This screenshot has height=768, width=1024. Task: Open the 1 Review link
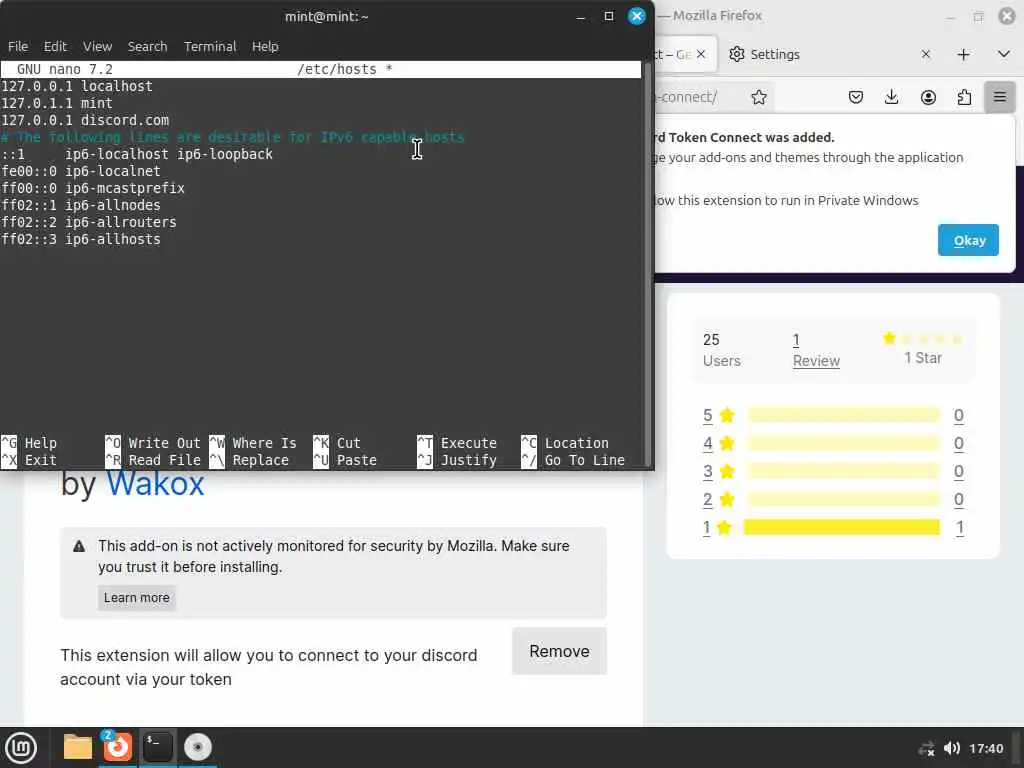point(816,350)
